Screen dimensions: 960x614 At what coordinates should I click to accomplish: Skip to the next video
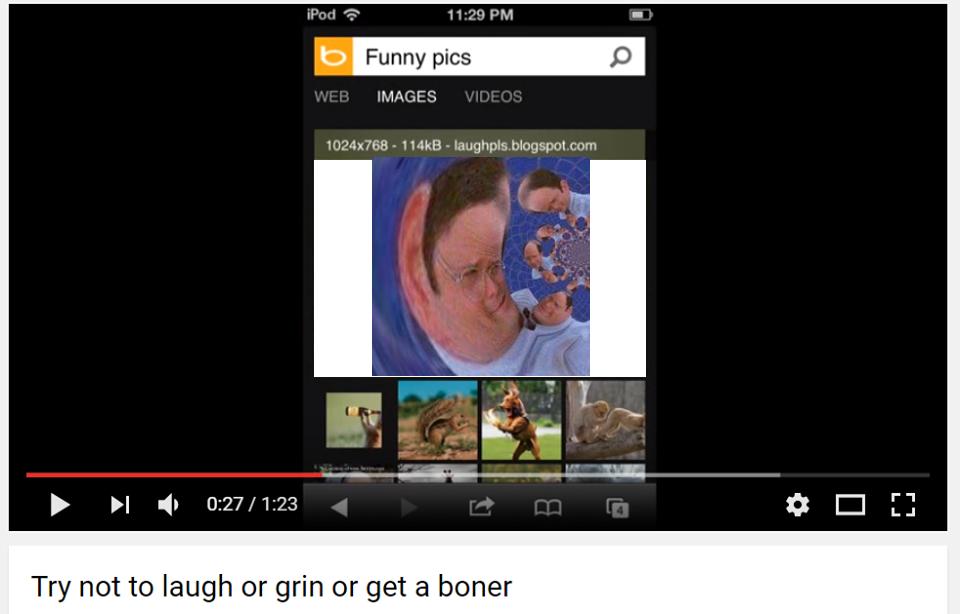(120, 505)
